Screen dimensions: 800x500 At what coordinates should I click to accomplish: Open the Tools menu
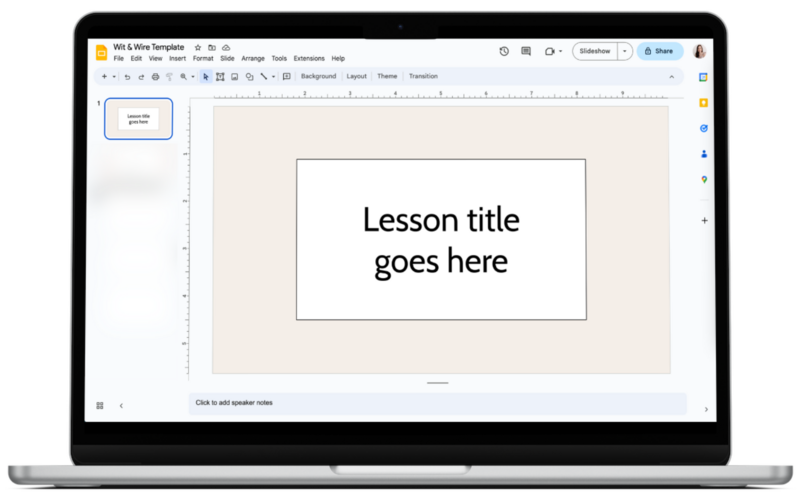point(279,58)
